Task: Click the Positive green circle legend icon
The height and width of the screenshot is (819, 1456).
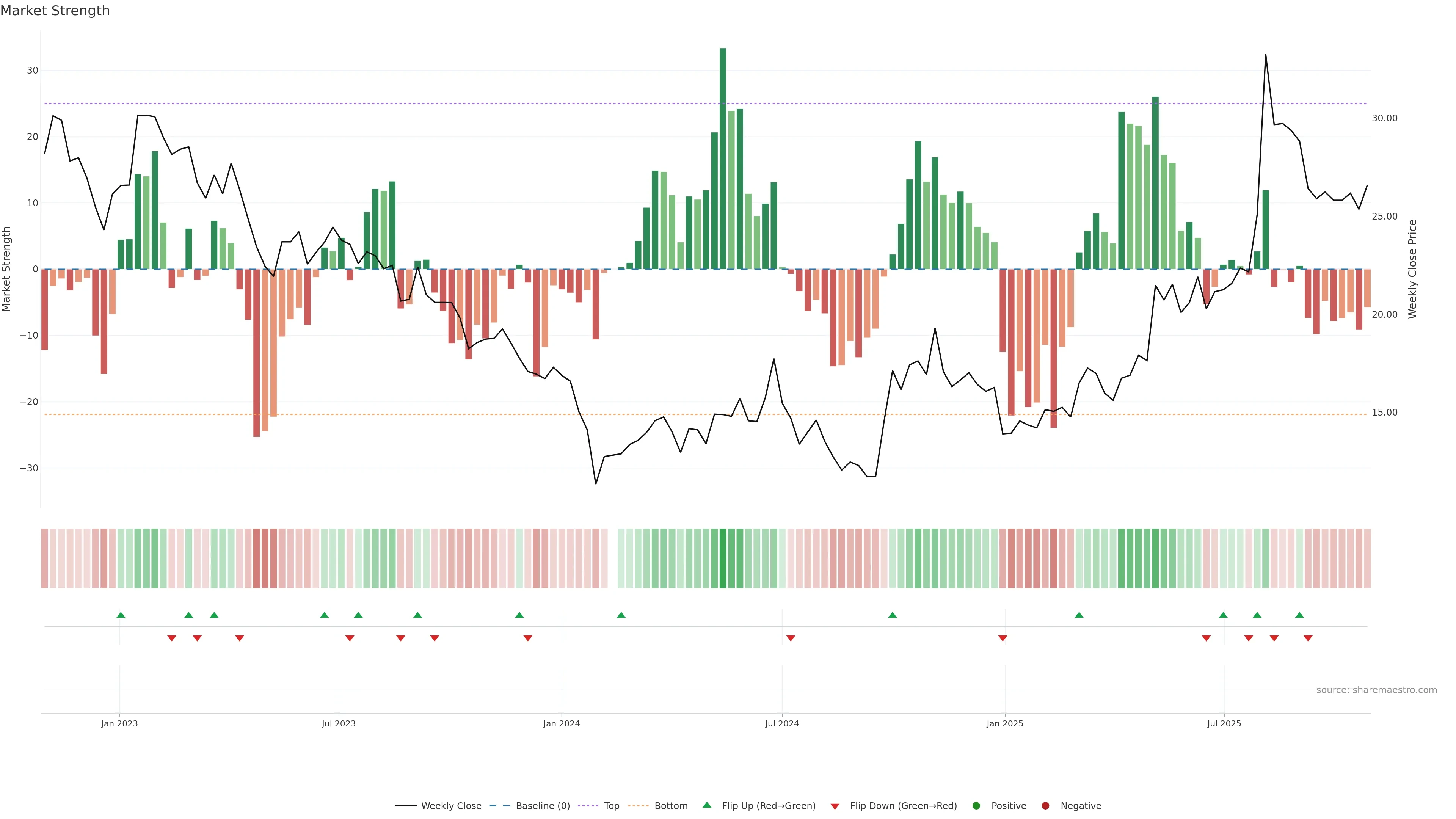Action: tap(976, 806)
